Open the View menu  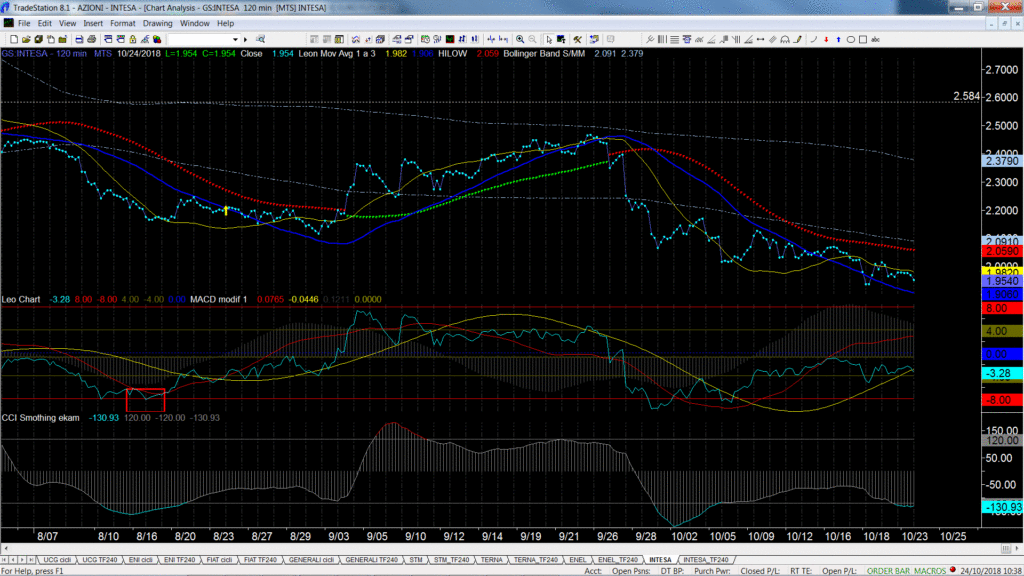coord(67,23)
